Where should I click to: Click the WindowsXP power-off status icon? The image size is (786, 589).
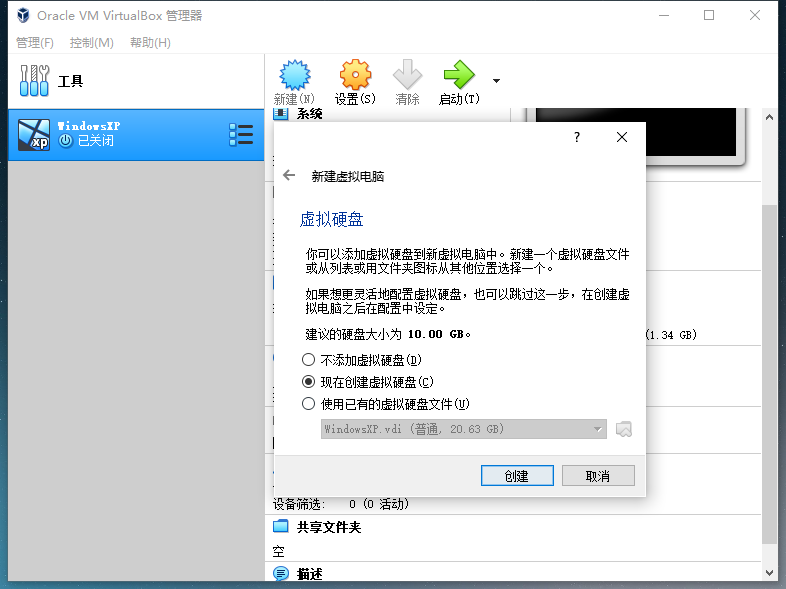click(65, 141)
